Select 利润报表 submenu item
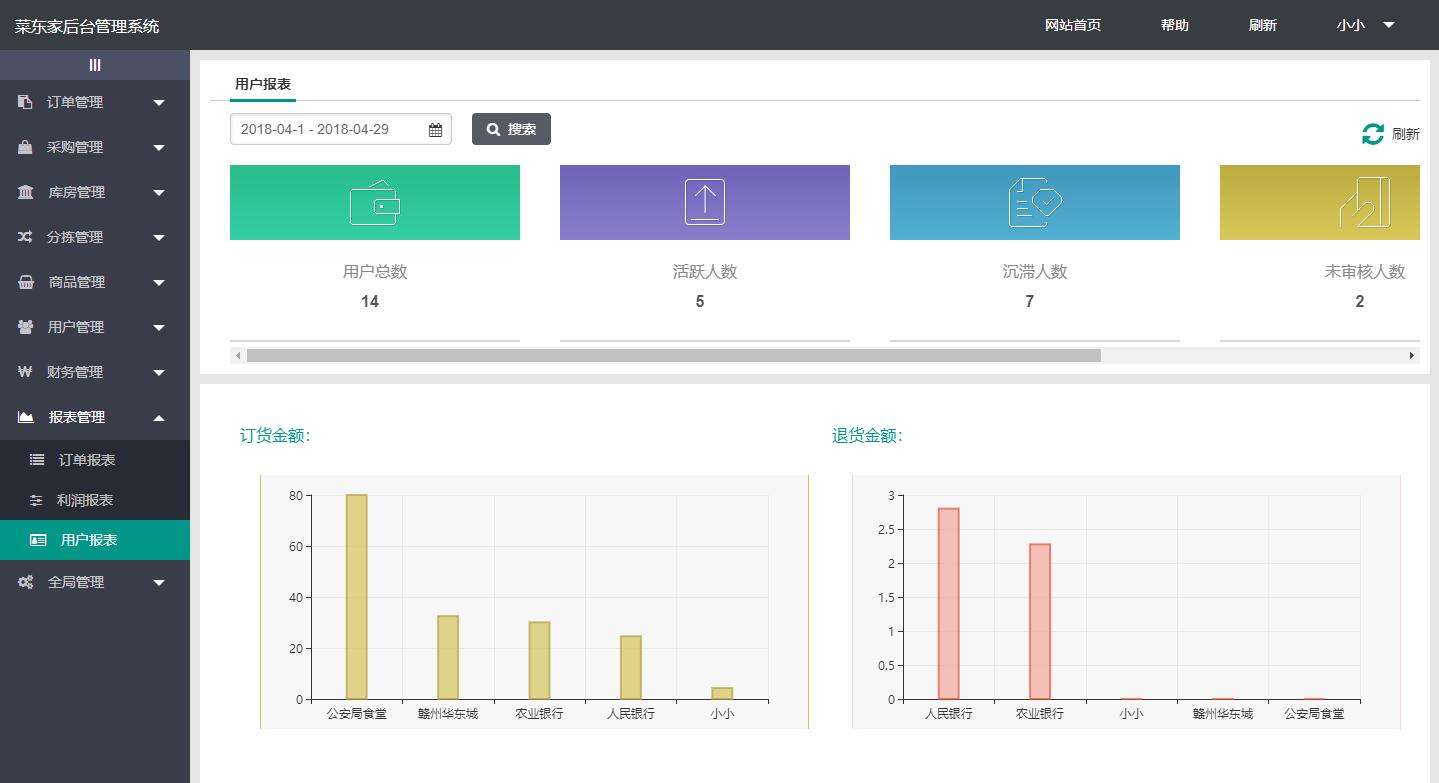 pos(85,500)
